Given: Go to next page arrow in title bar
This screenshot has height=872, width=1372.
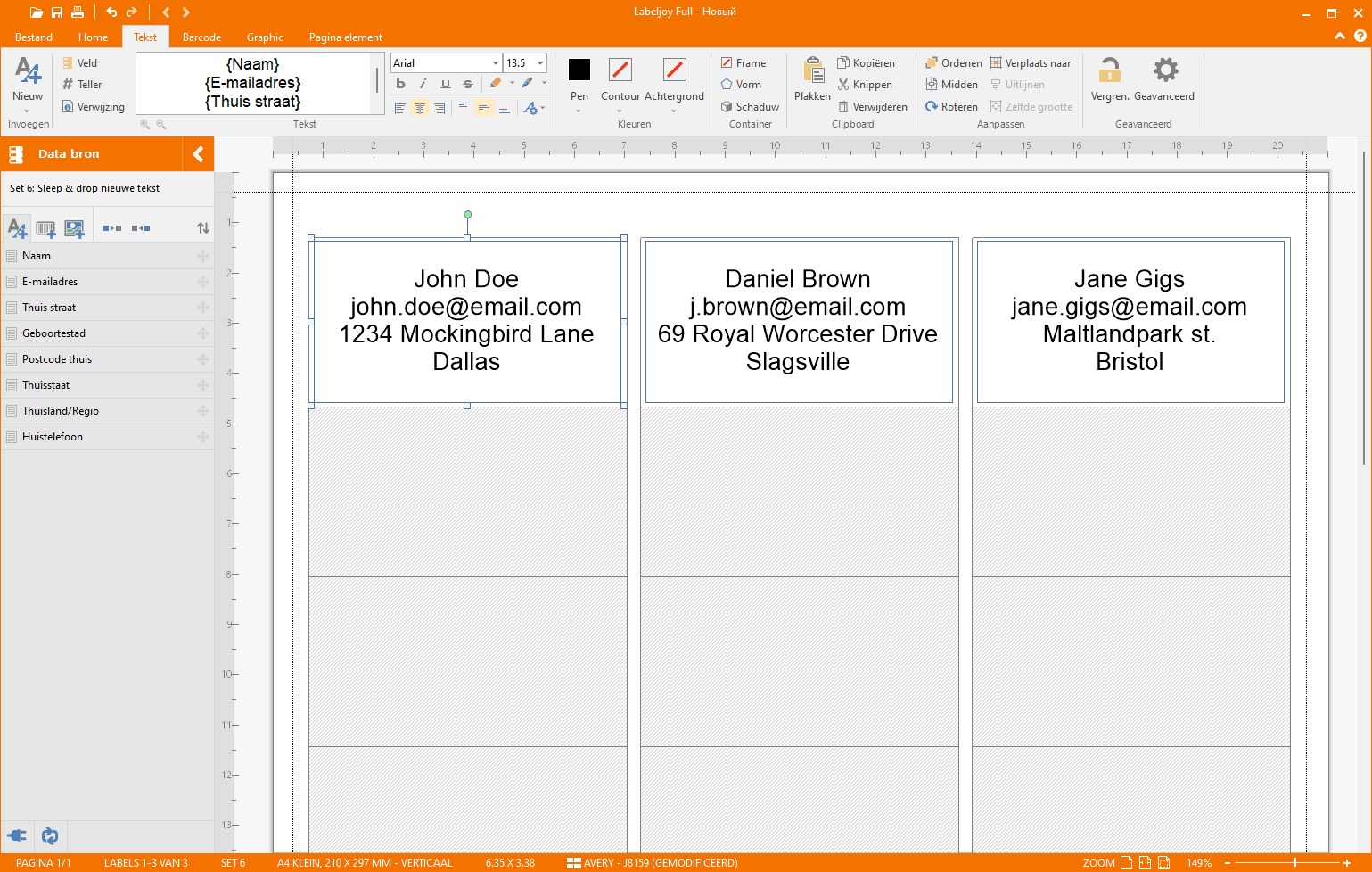Looking at the screenshot, I should point(186,12).
